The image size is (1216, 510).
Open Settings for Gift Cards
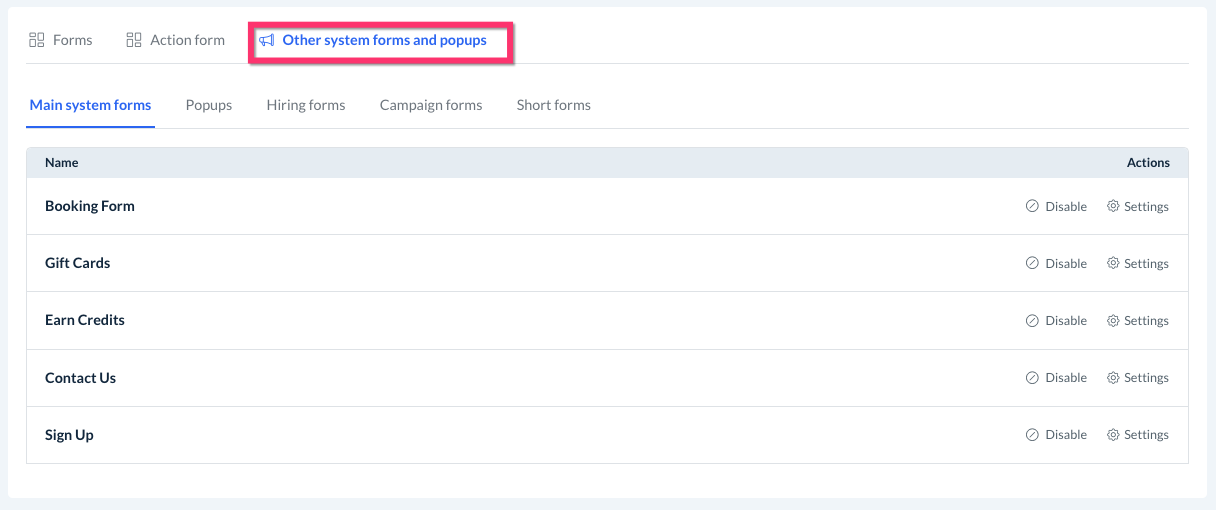(1146, 264)
